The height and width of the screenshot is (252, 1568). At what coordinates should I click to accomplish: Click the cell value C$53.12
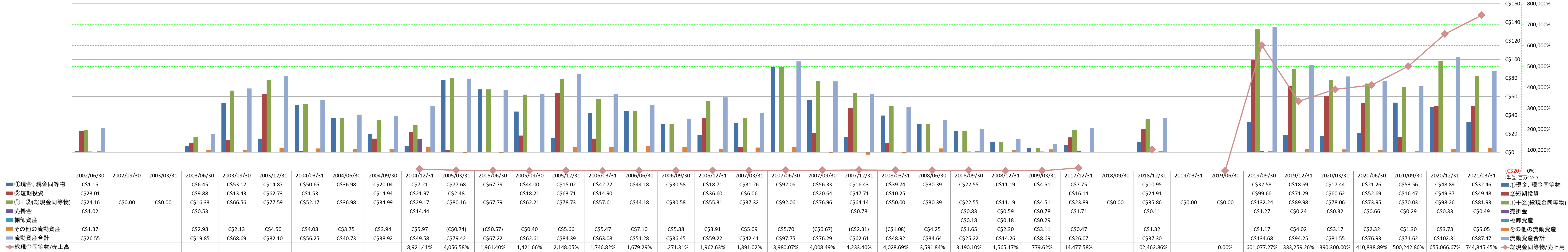pos(236,184)
